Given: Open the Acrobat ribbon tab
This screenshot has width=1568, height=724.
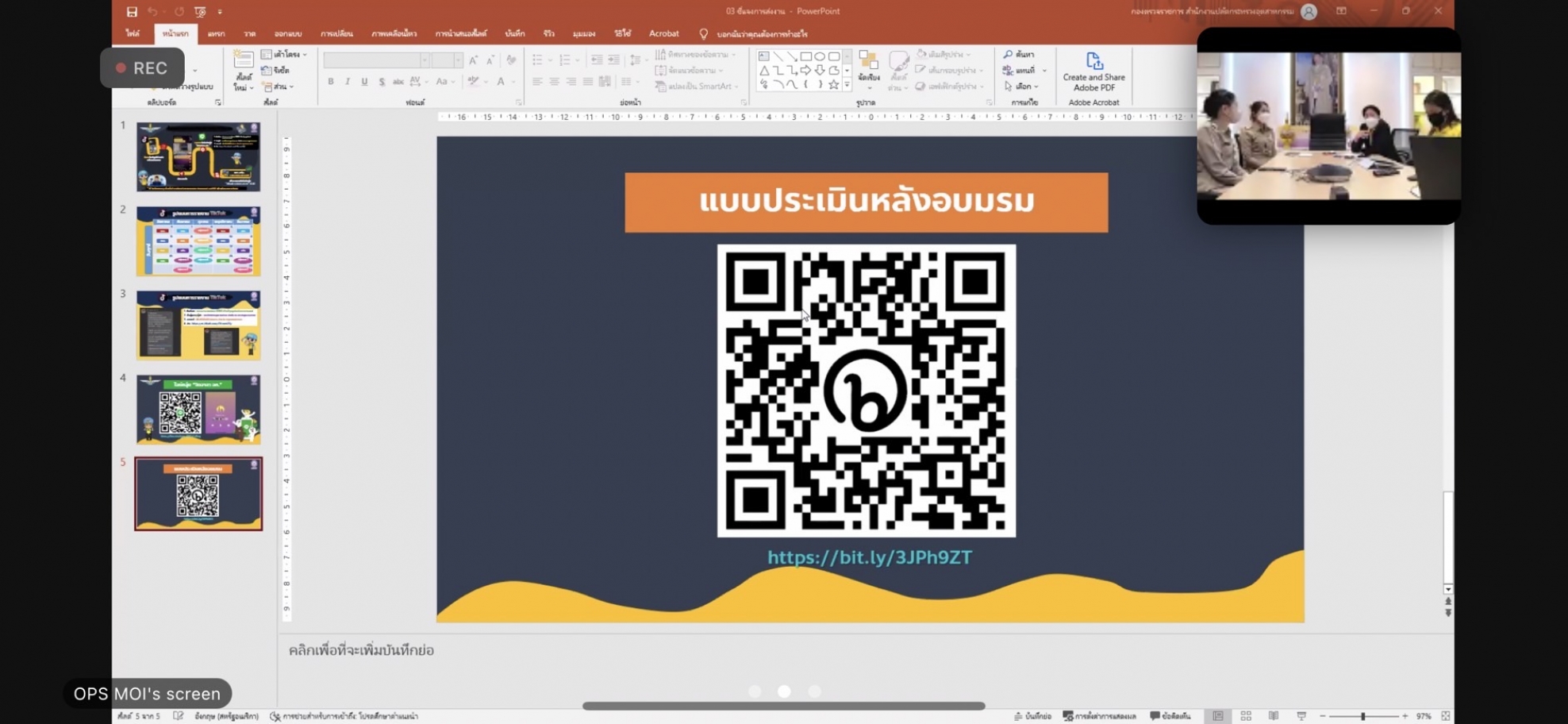Looking at the screenshot, I should [x=664, y=33].
